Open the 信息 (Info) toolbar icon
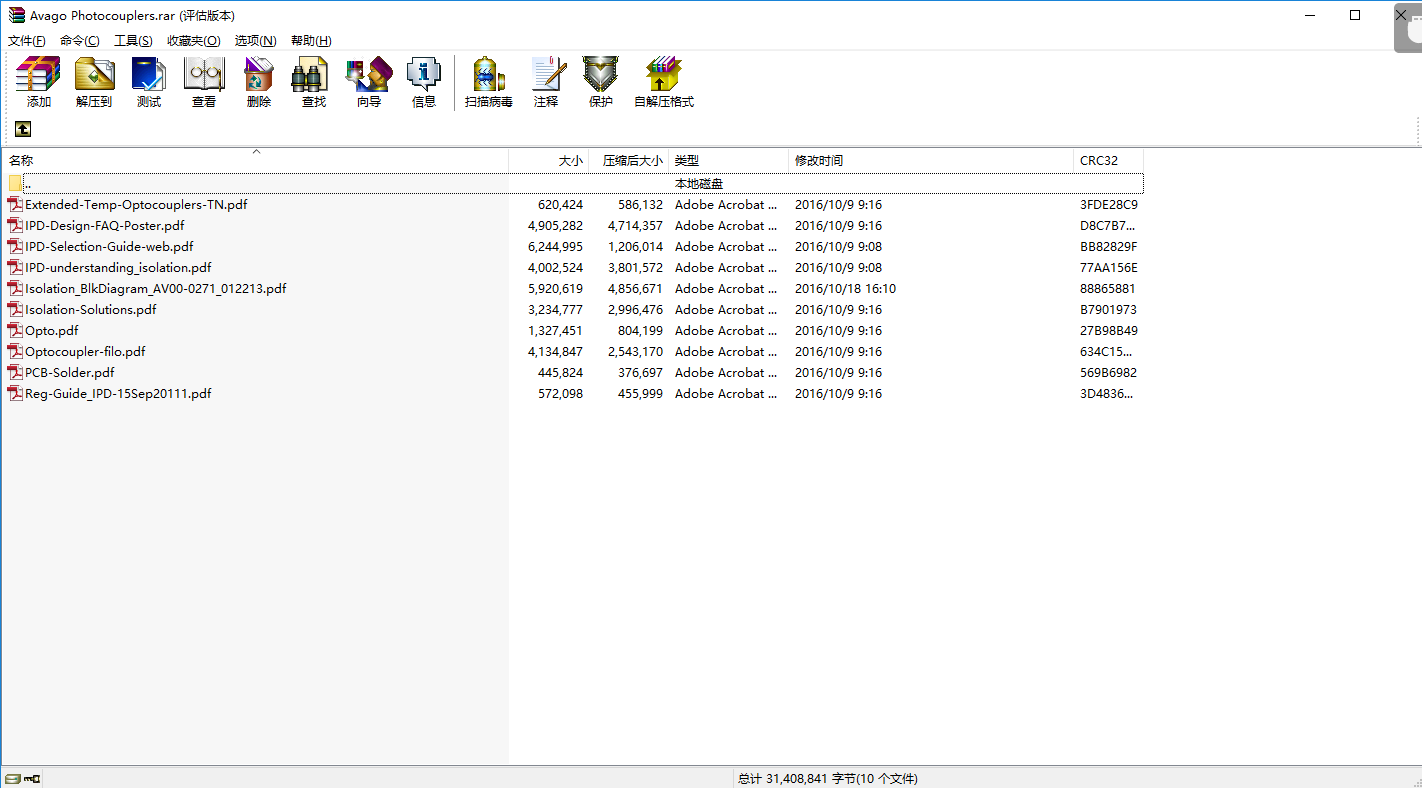 424,75
